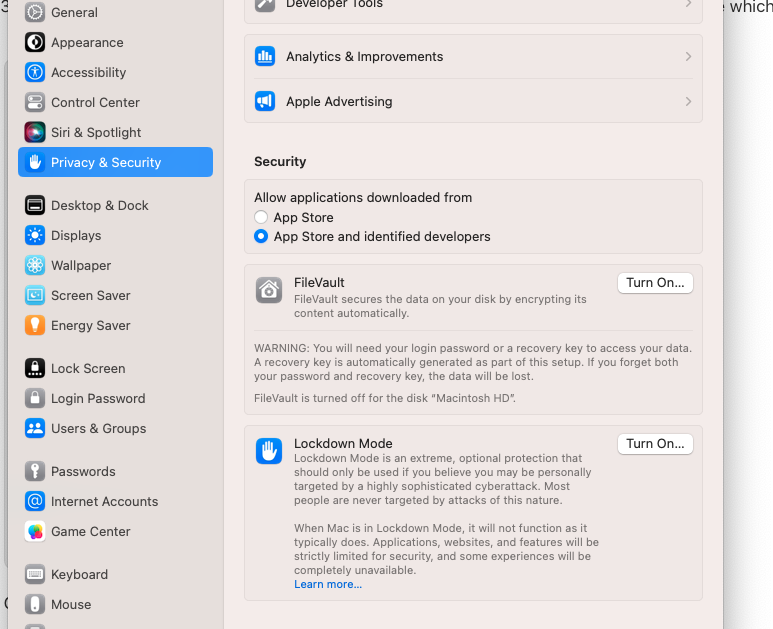
Task: Select the App Store radio button
Action: (261, 217)
